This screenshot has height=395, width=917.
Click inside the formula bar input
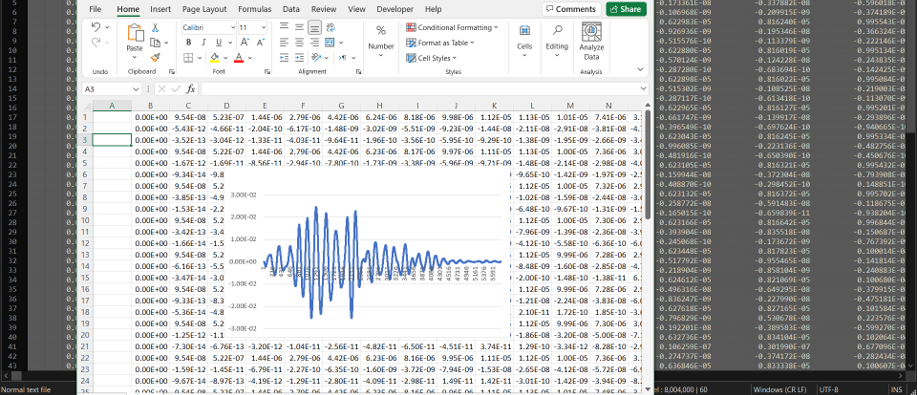tap(420, 89)
